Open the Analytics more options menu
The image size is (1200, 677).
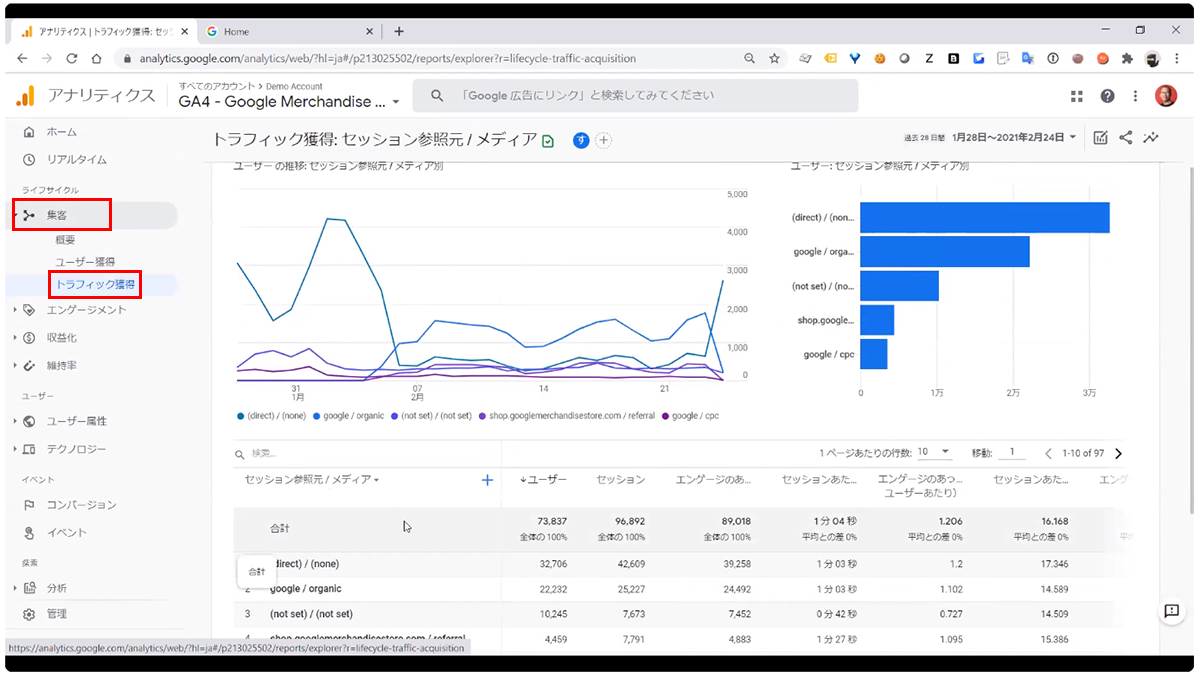tap(1135, 96)
